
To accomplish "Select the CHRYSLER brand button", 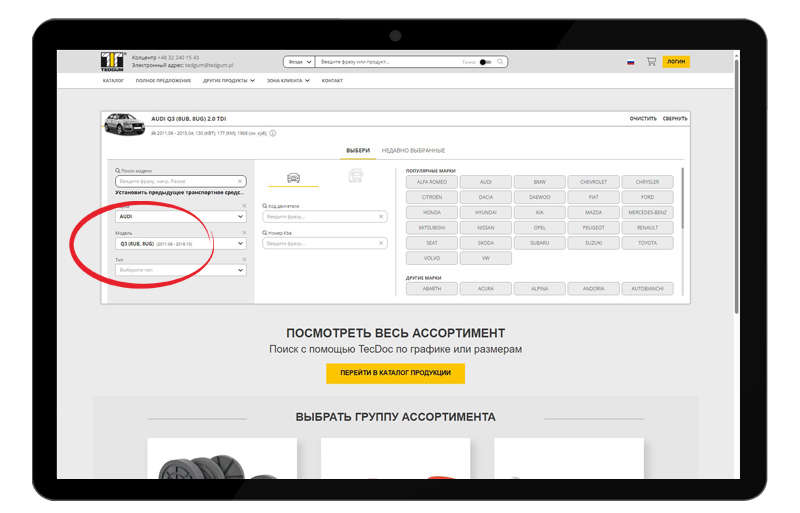I will pos(647,182).
